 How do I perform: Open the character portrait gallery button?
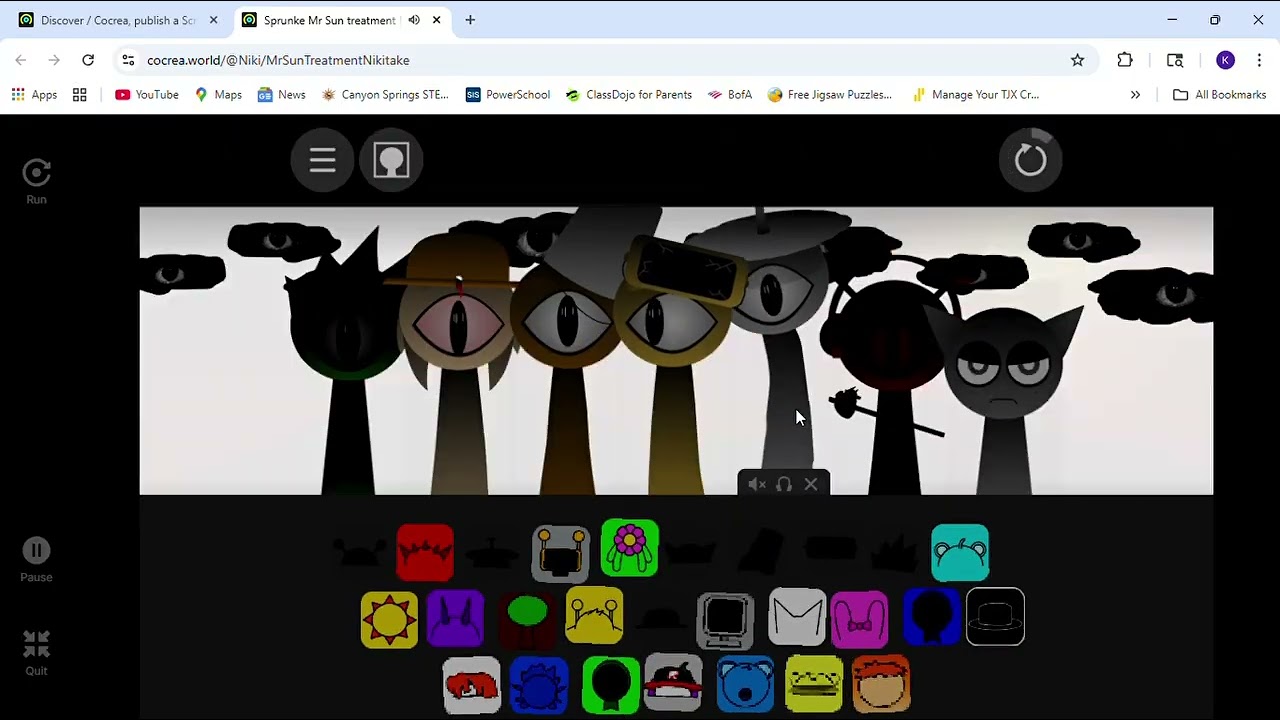pos(391,160)
